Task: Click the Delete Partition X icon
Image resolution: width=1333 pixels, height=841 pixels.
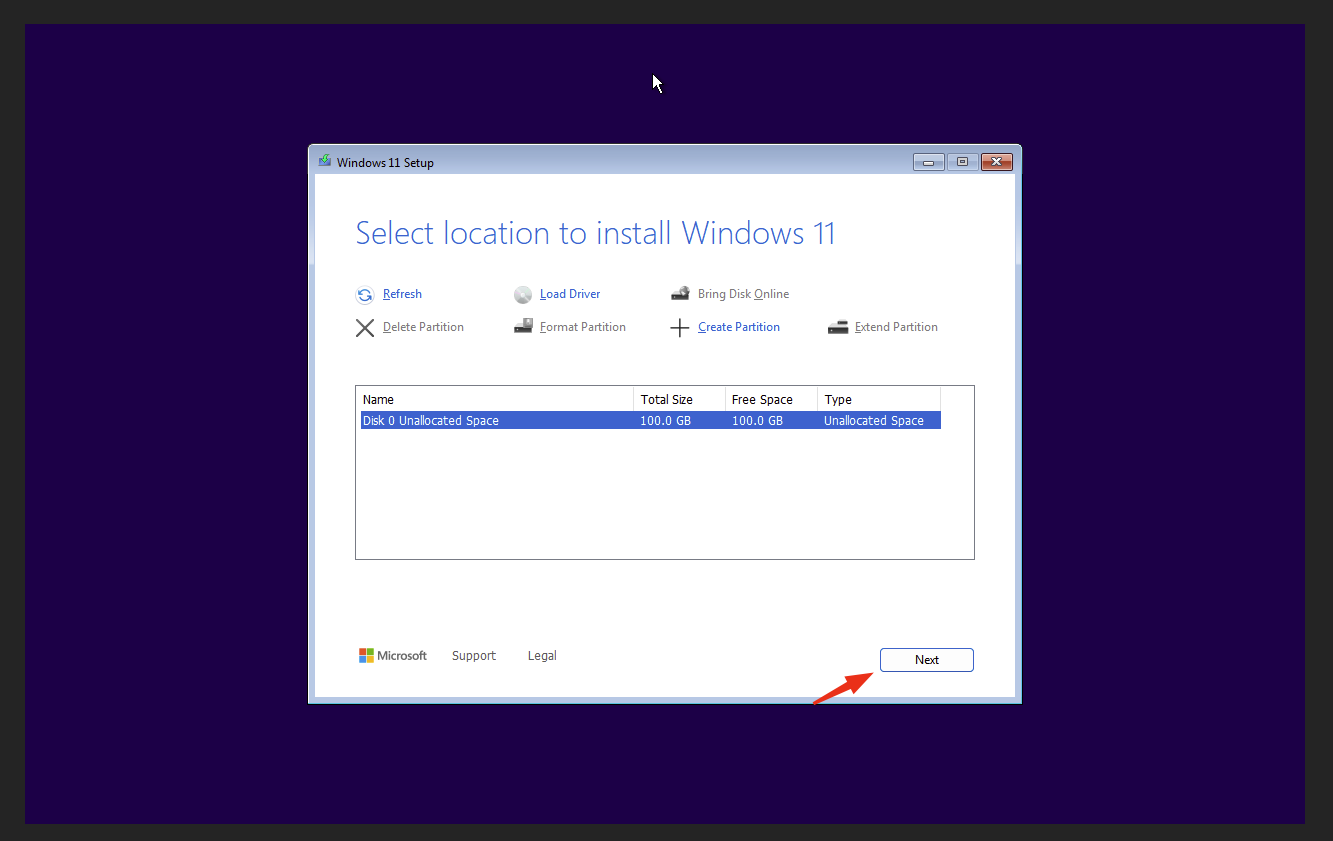Action: 365,327
